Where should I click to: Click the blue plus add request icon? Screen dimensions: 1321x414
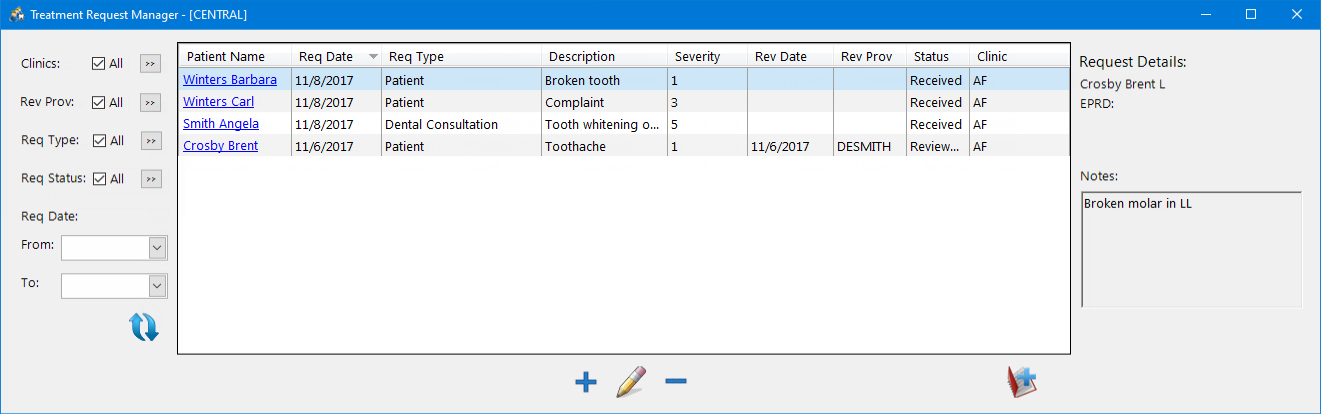click(586, 382)
